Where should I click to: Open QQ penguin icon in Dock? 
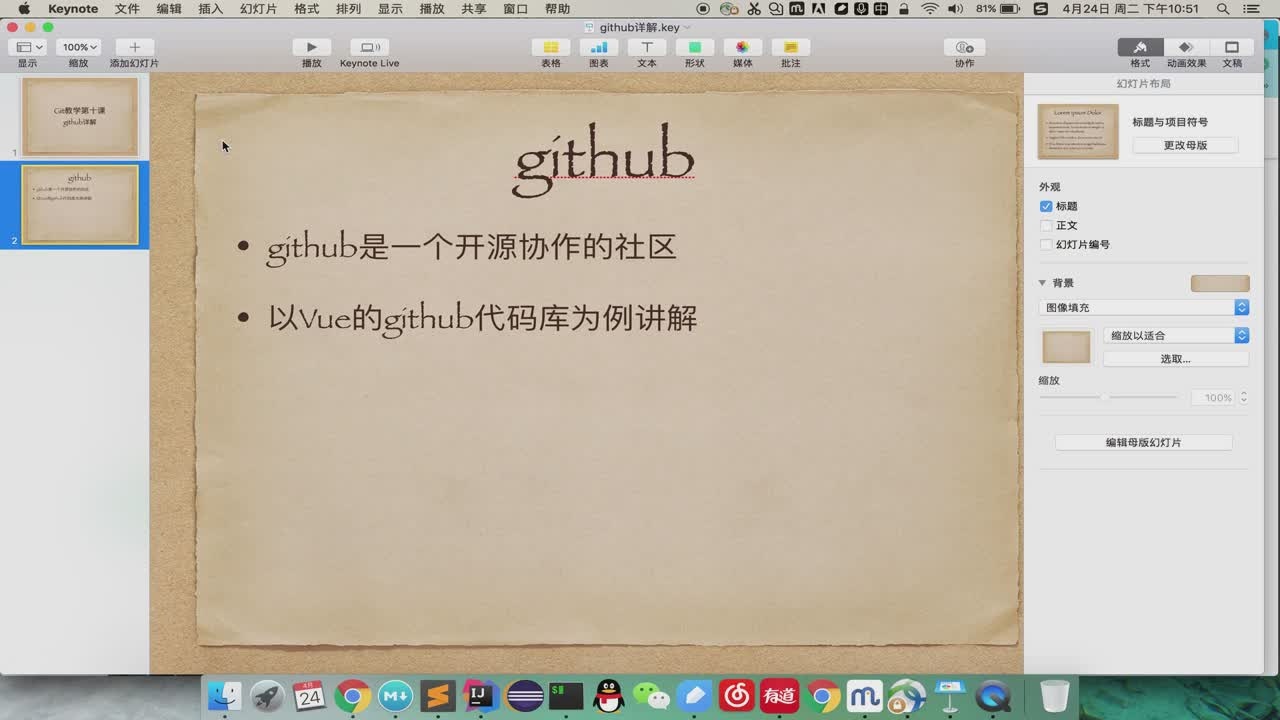point(609,696)
